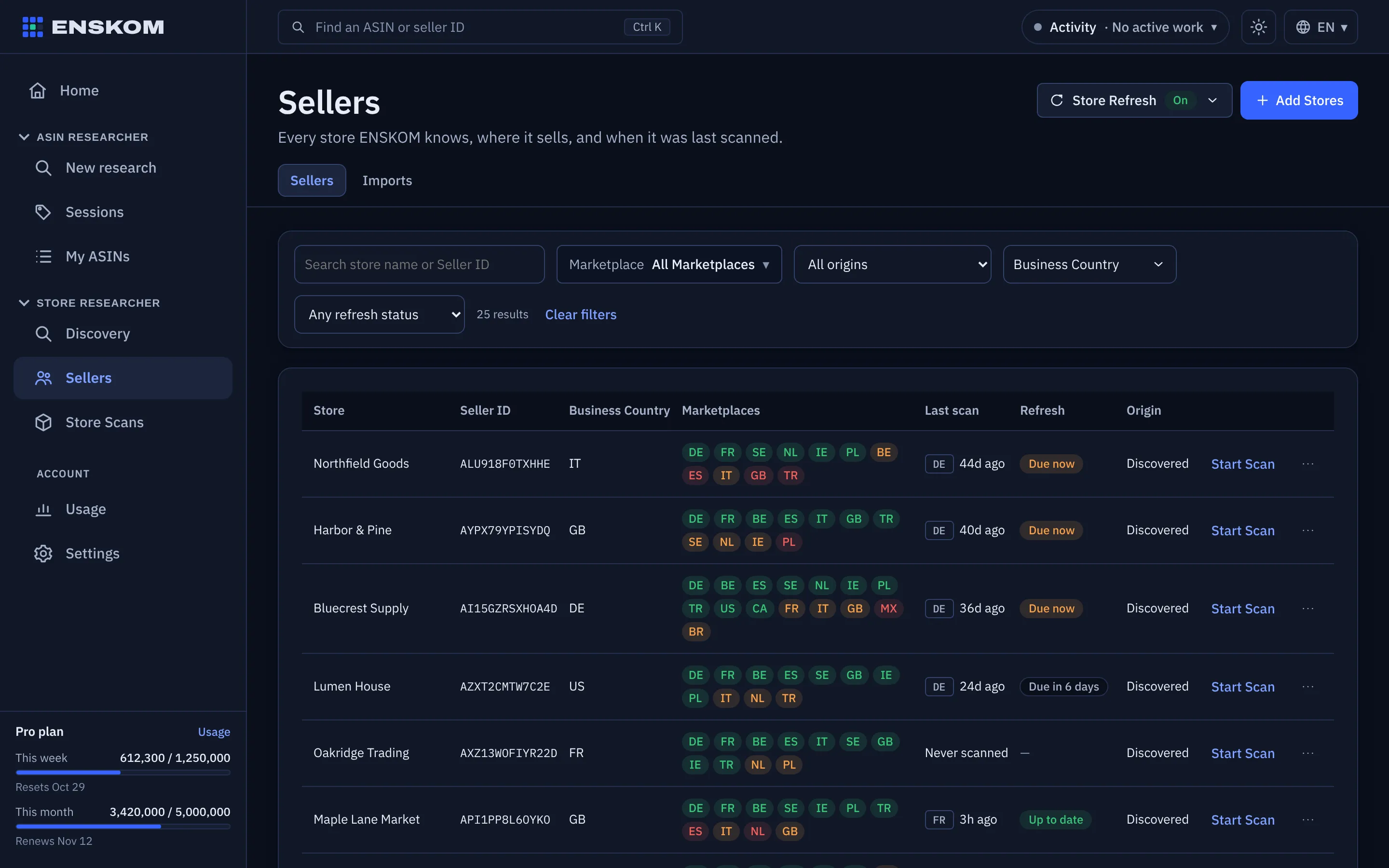
Task: Open more options for Maple Lane Market row
Action: pyautogui.click(x=1308, y=820)
